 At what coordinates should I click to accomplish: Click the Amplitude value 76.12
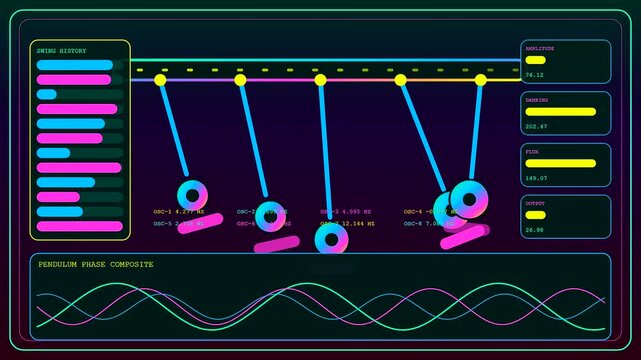pyautogui.click(x=534, y=75)
